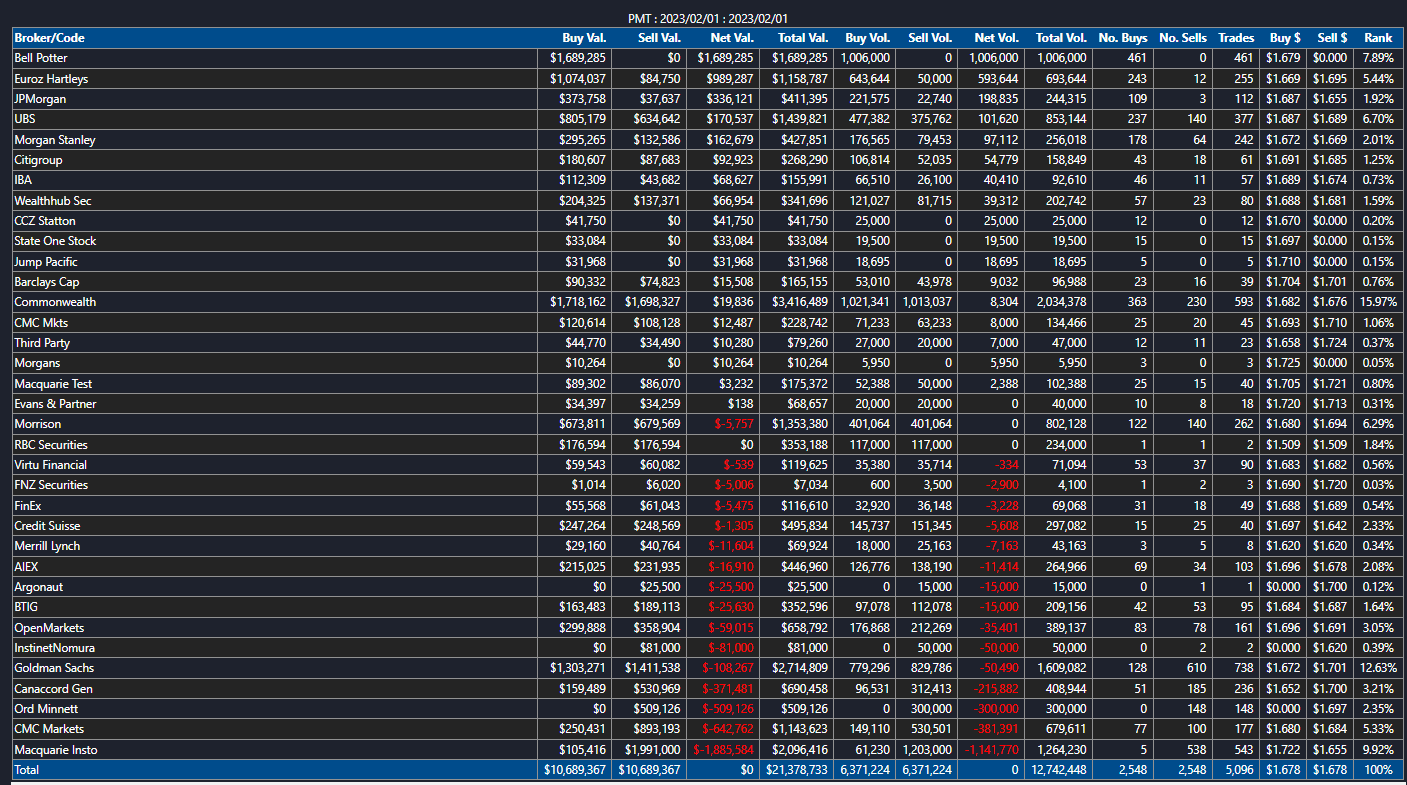The height and width of the screenshot is (785, 1407).
Task: Select the InstinetNomura broker name
Action: 54,648
